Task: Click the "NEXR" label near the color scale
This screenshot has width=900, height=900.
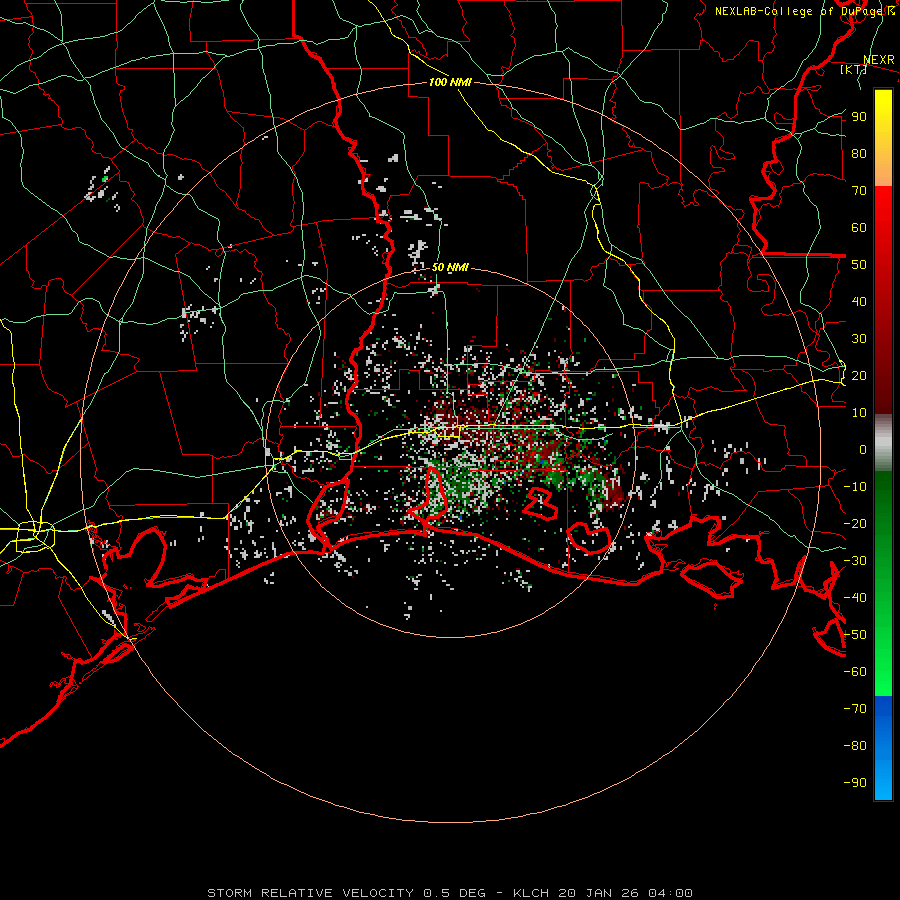Action: click(x=879, y=60)
